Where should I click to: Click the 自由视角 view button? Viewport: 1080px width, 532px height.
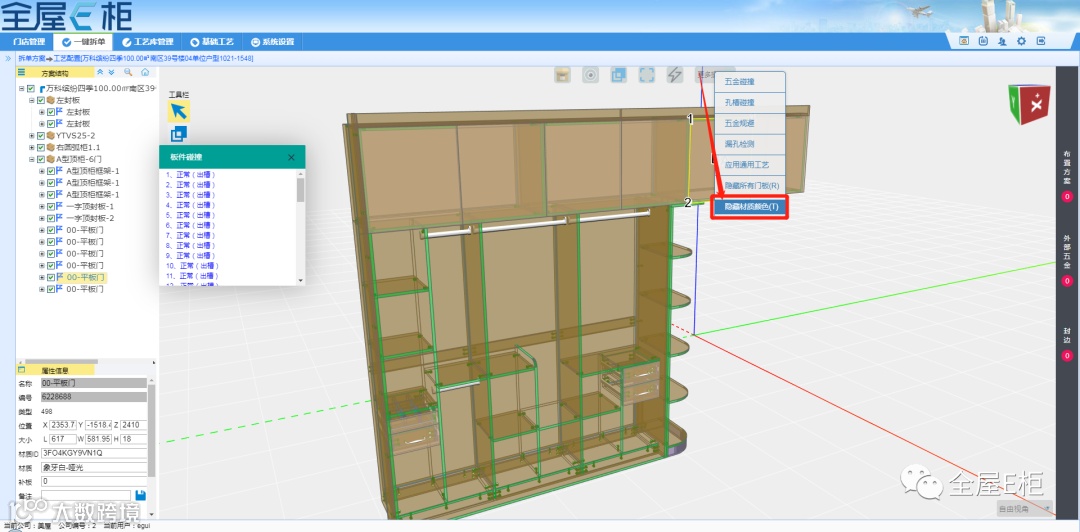click(x=1024, y=509)
